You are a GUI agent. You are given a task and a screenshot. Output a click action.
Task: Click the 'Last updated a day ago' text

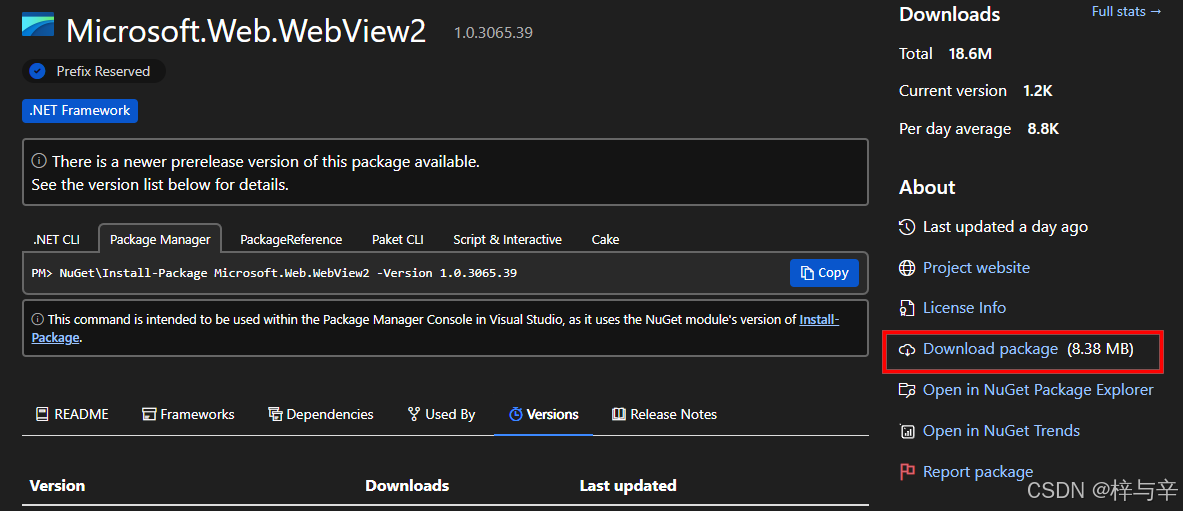click(1006, 227)
